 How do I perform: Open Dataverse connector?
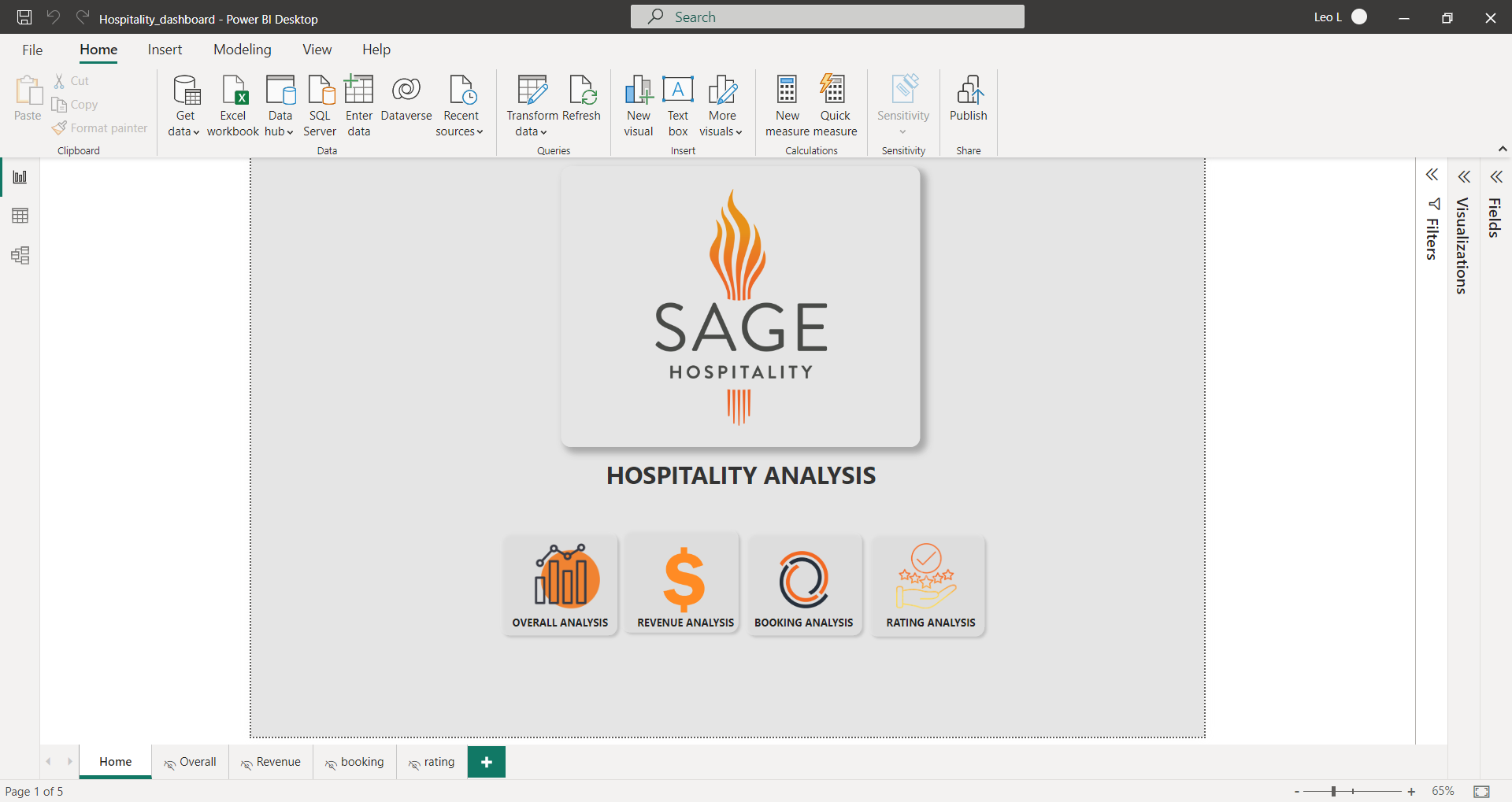coord(406,98)
